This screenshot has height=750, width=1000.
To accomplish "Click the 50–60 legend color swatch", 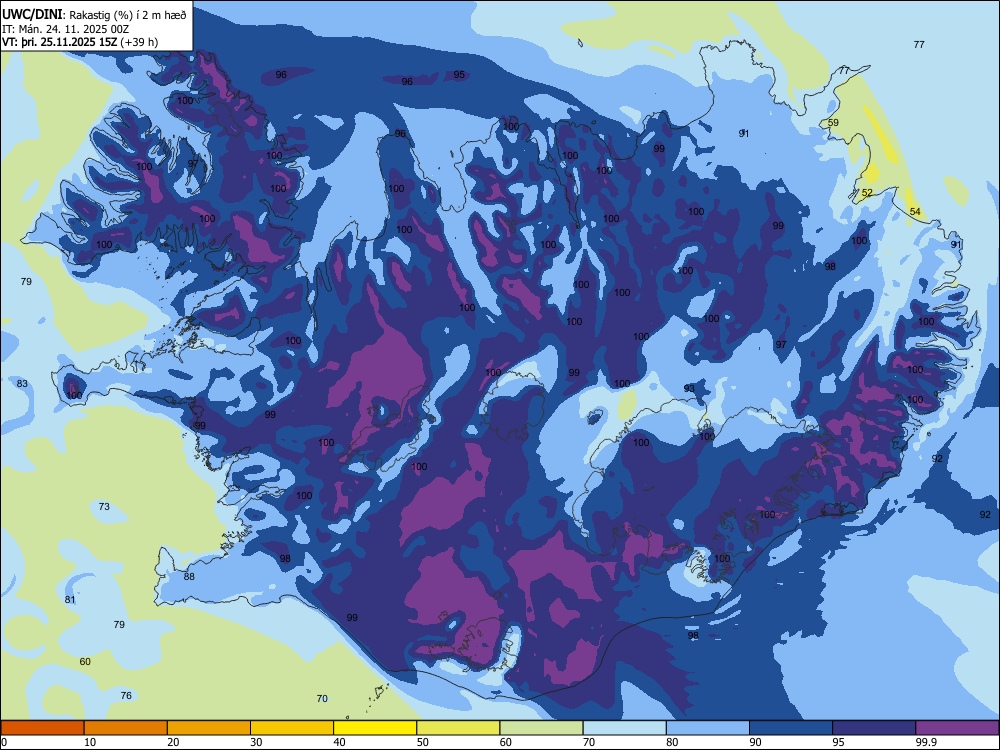I will [x=458, y=728].
